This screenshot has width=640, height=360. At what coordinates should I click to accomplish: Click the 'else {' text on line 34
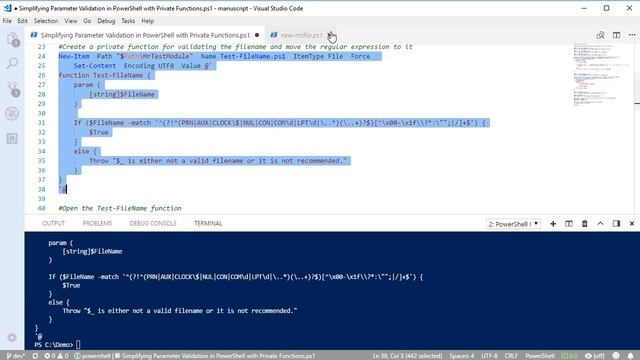85,151
